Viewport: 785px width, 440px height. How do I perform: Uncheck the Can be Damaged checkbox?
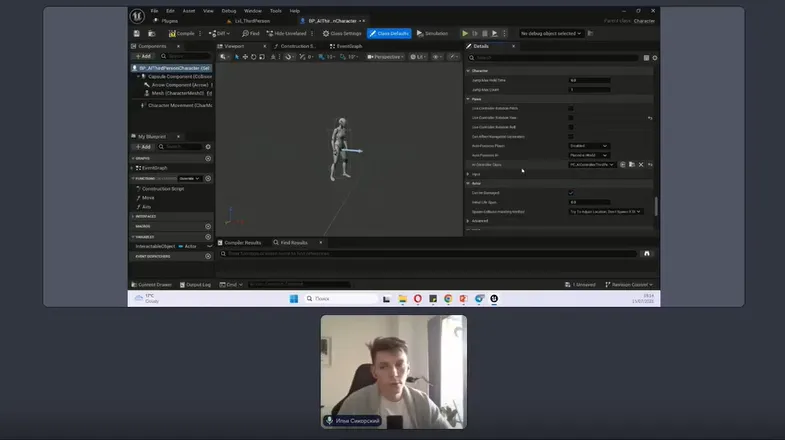[571, 192]
